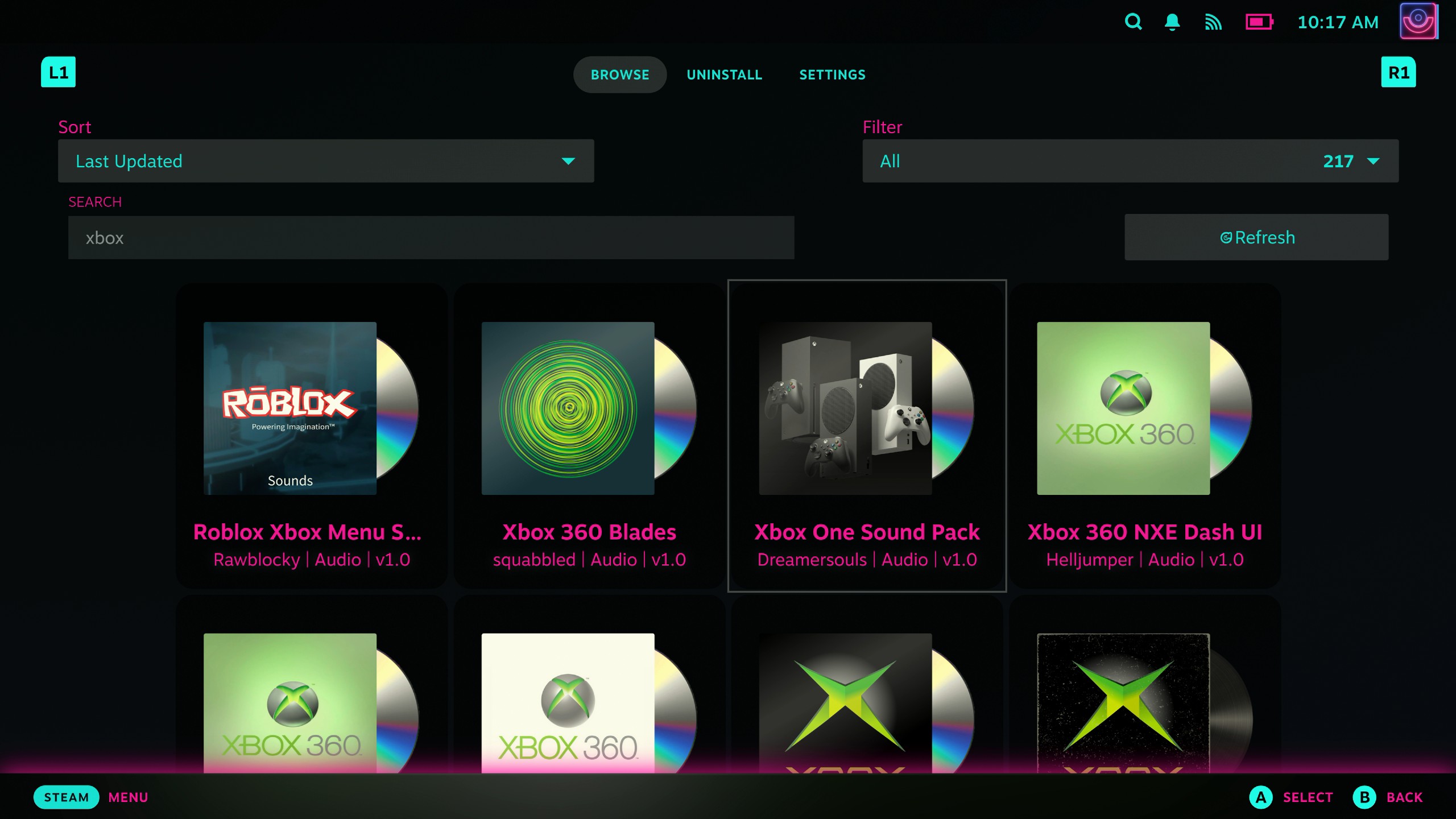Image resolution: width=1456 pixels, height=819 pixels.
Task: Click the R1 controller button icon
Action: (1398, 72)
